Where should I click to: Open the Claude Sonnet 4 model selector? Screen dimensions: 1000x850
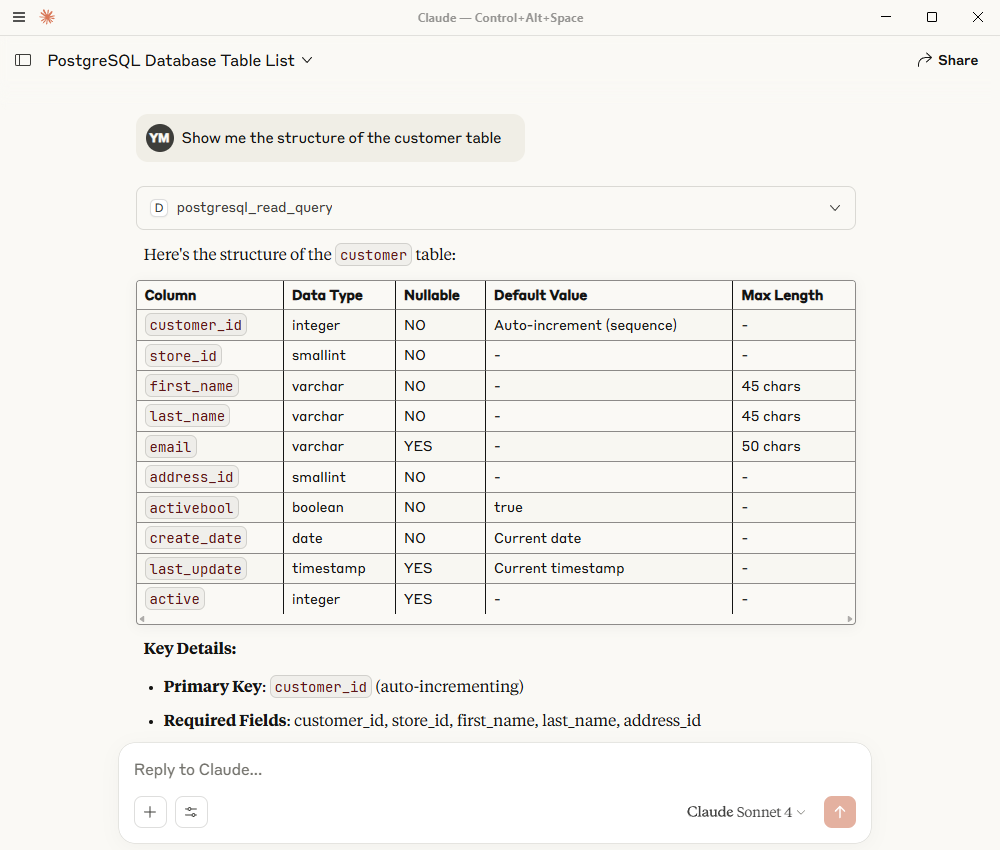click(746, 812)
